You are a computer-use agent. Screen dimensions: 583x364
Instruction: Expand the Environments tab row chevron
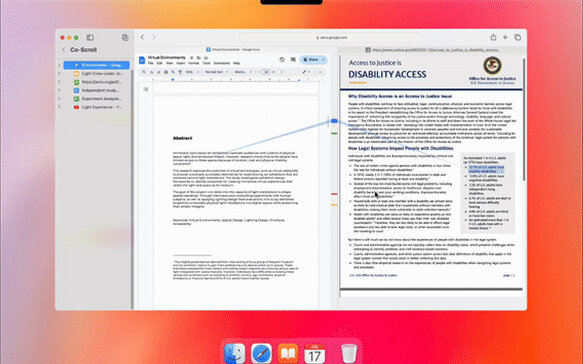(59, 65)
